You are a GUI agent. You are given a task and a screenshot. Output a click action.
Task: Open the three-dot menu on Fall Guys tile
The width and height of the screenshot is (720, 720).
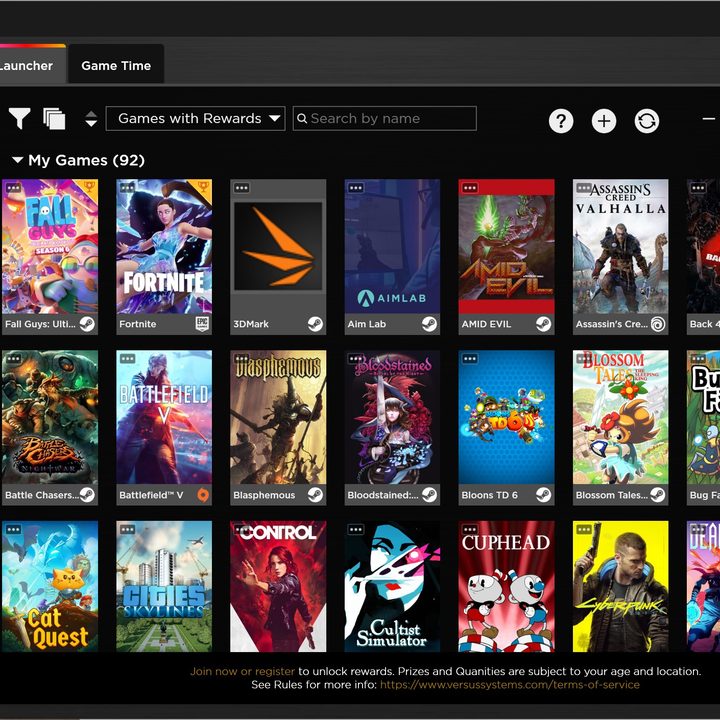[x=13, y=188]
